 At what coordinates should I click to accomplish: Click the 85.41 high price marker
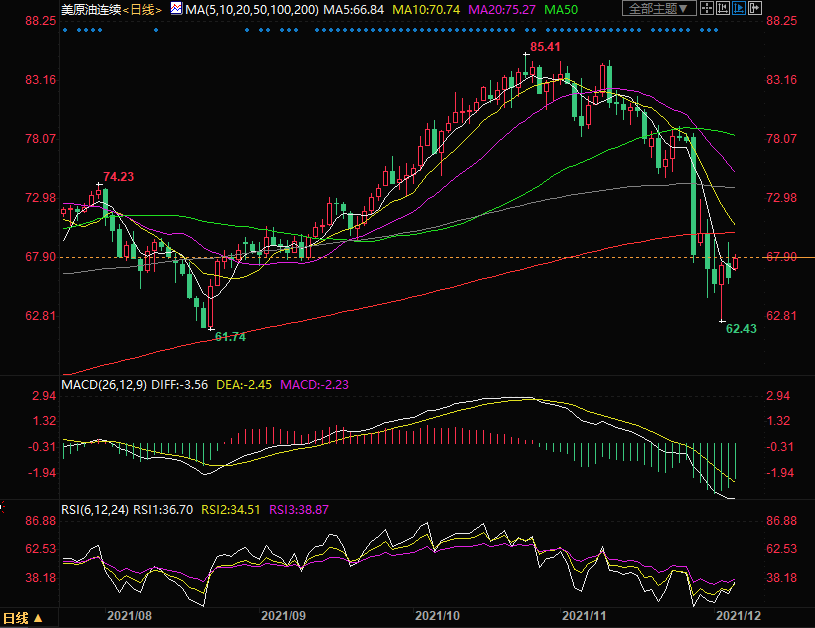coord(544,47)
